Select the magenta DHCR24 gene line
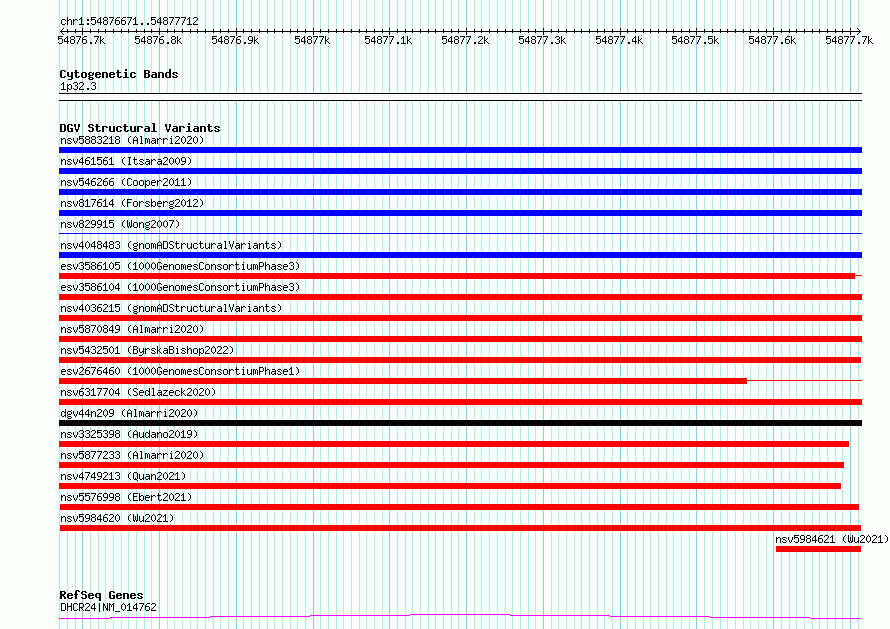Screen dimensions: 890x629 tap(460, 617)
